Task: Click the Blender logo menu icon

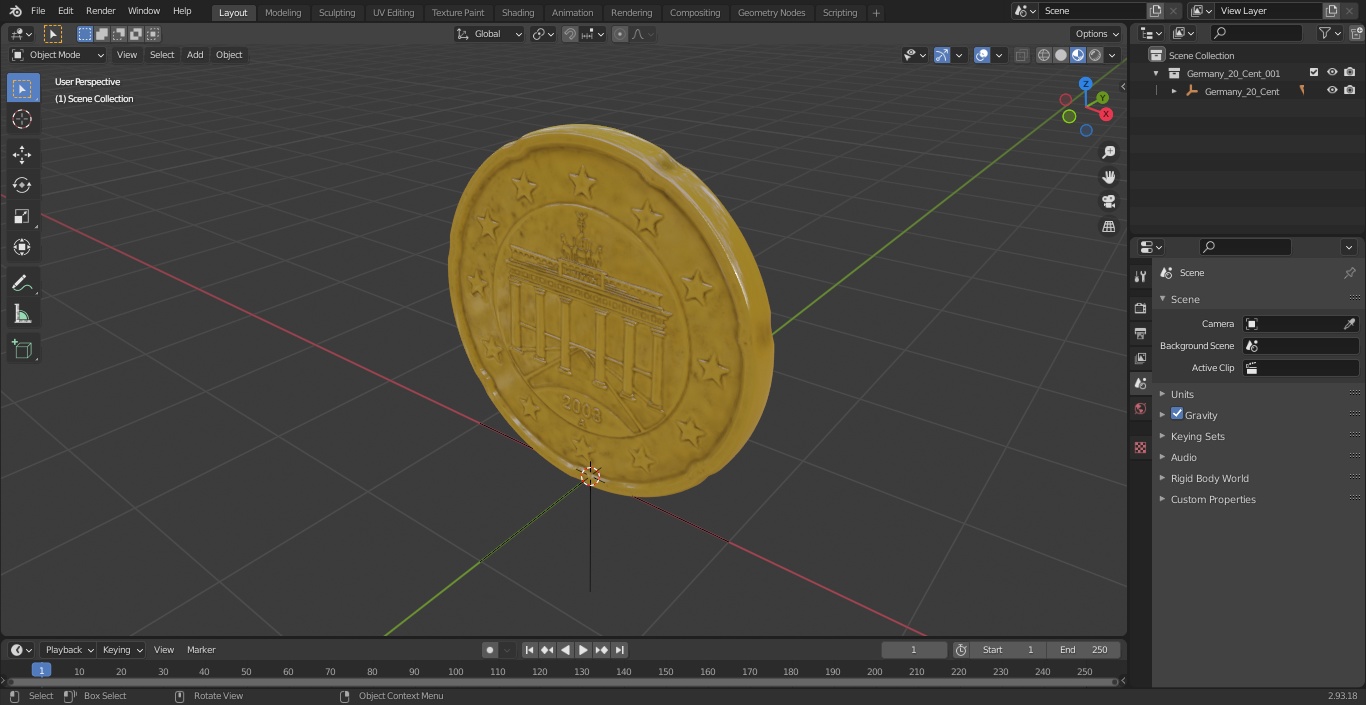Action: 16,11
